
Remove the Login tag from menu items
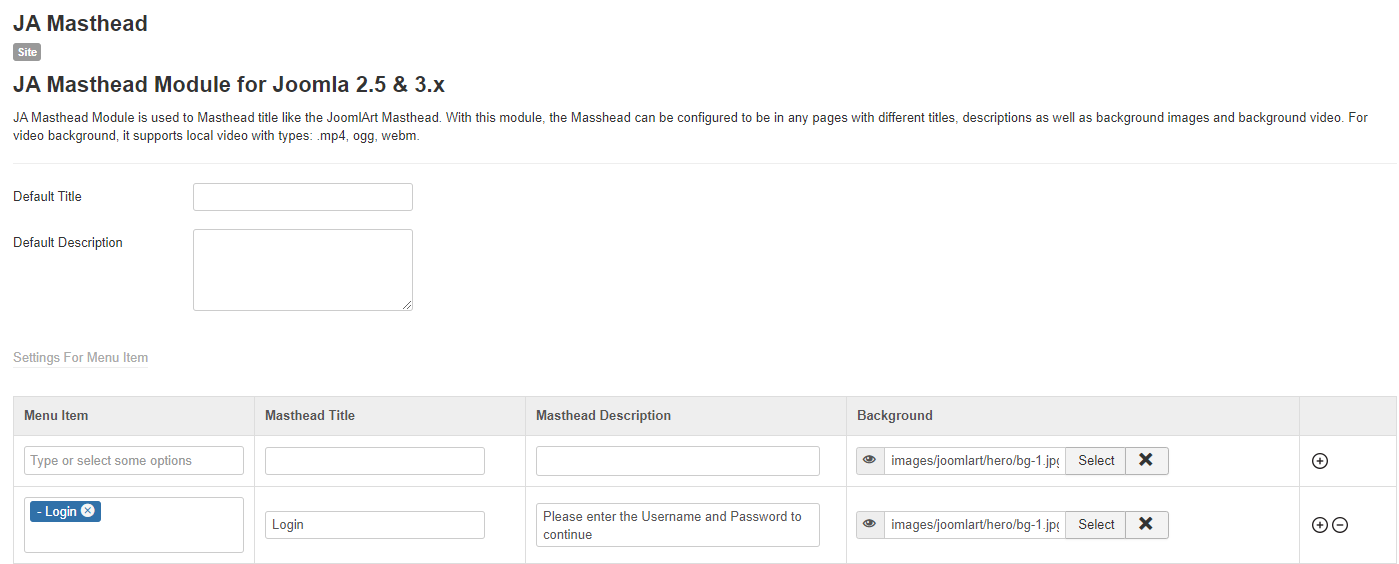(88, 511)
